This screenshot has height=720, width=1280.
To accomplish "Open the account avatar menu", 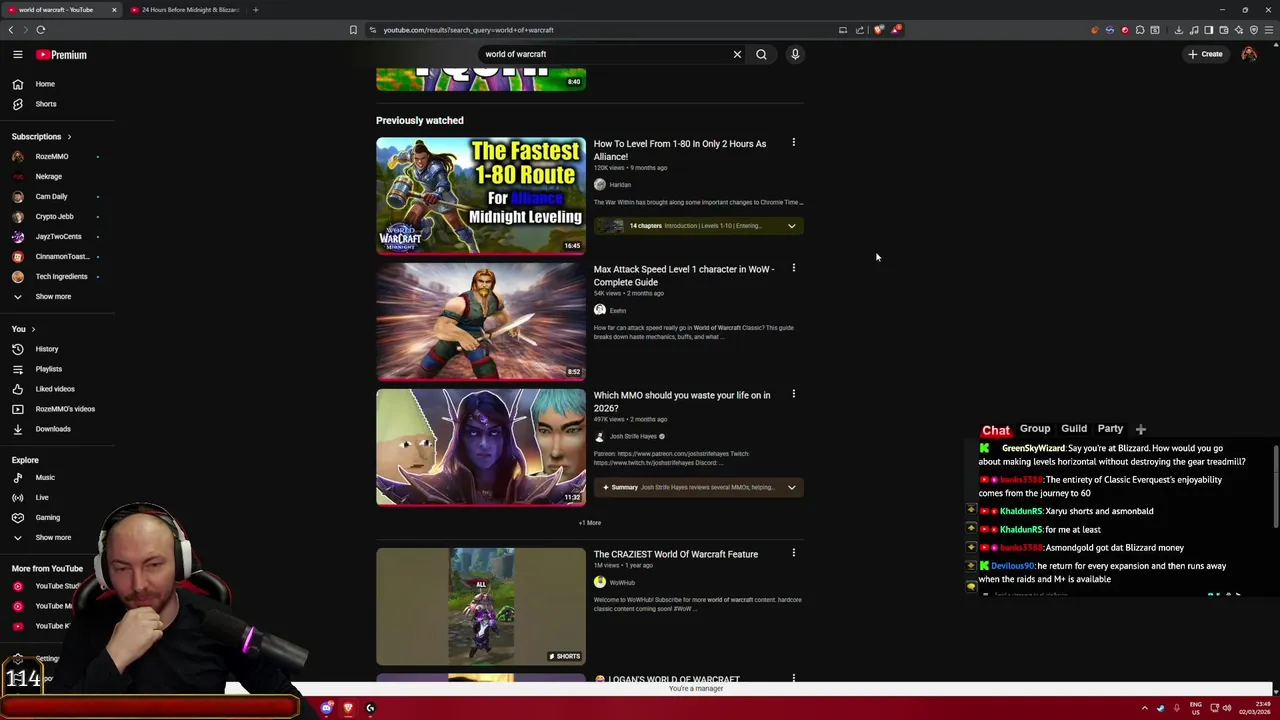I will [x=1249, y=54].
